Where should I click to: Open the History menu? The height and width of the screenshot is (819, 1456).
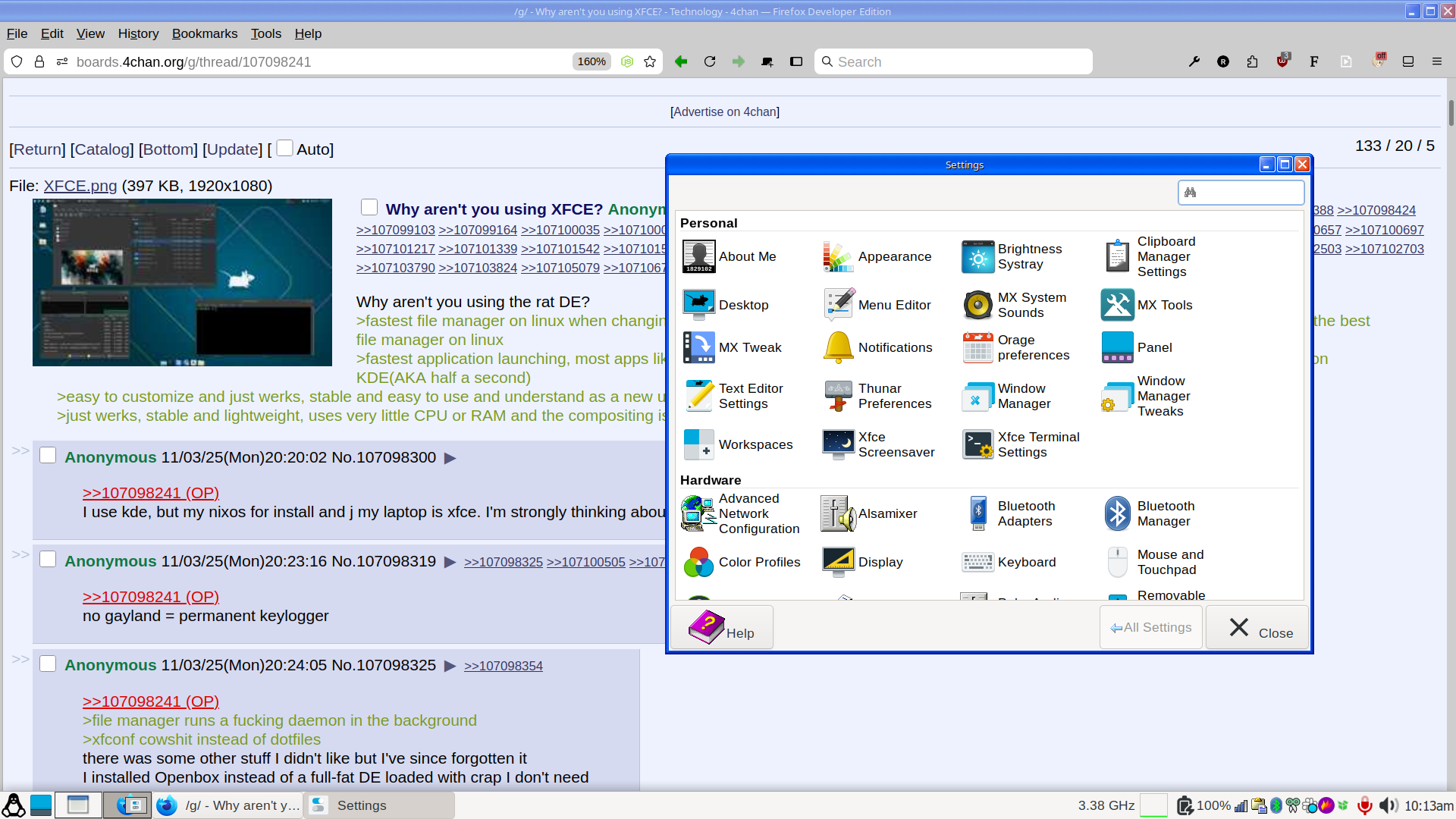point(138,33)
